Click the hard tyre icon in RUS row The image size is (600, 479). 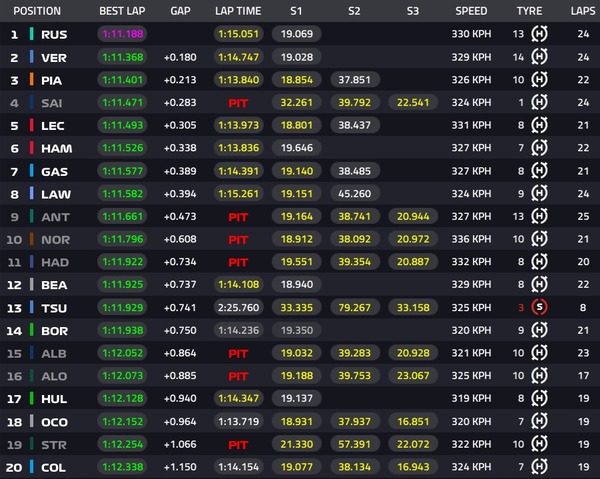[x=539, y=34]
